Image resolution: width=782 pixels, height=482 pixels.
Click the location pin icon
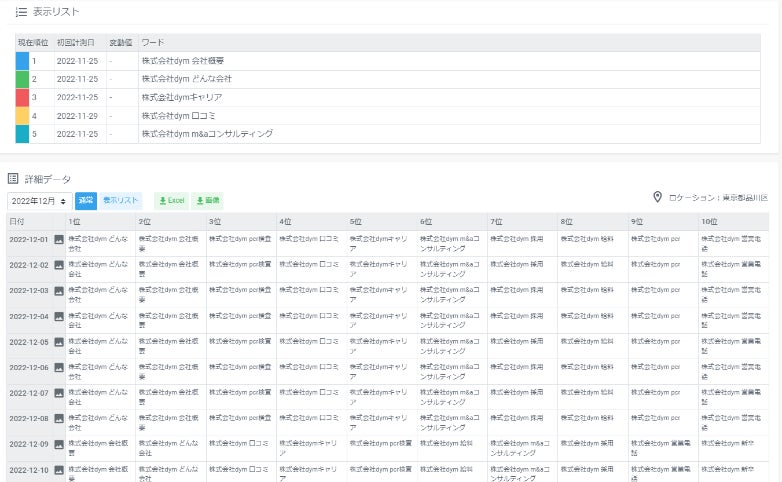pyautogui.click(x=657, y=197)
